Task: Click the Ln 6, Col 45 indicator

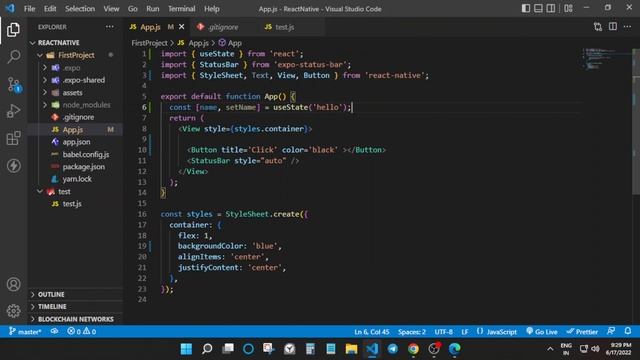Action: (x=371, y=332)
